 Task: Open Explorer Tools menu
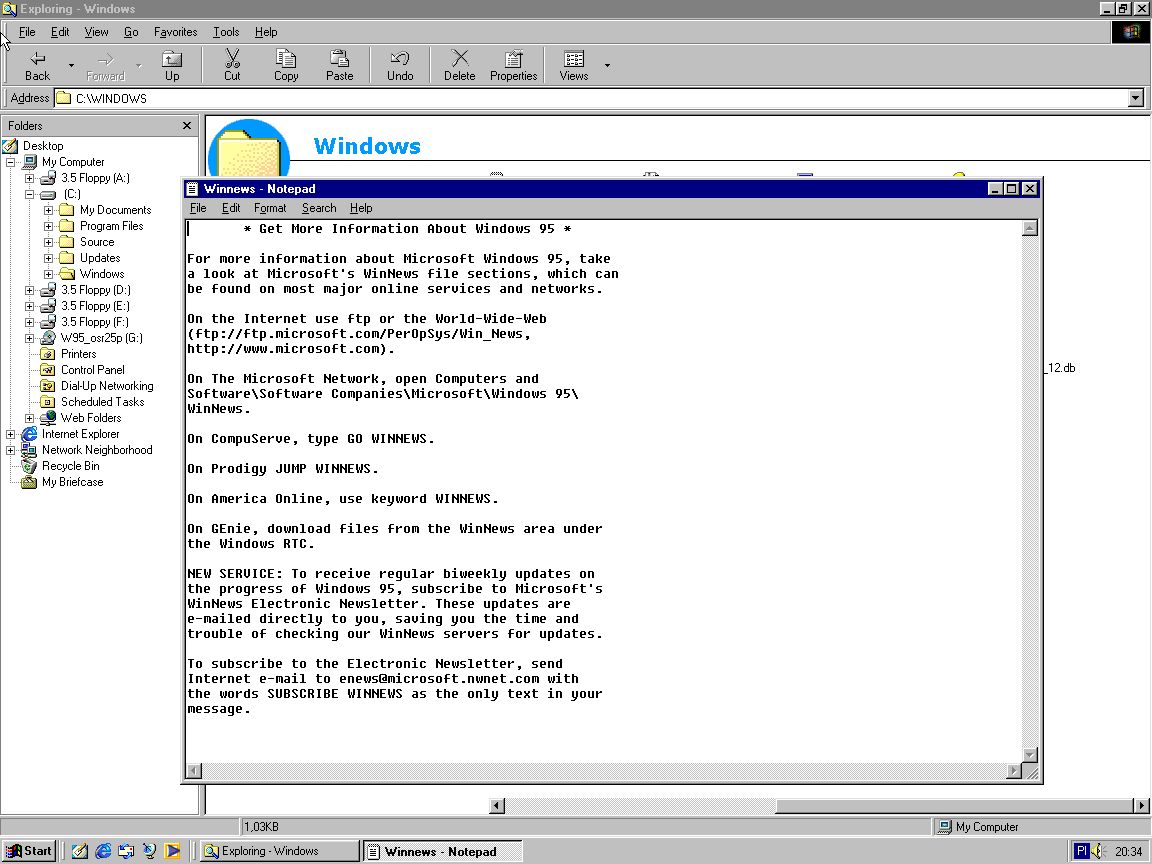[x=226, y=32]
